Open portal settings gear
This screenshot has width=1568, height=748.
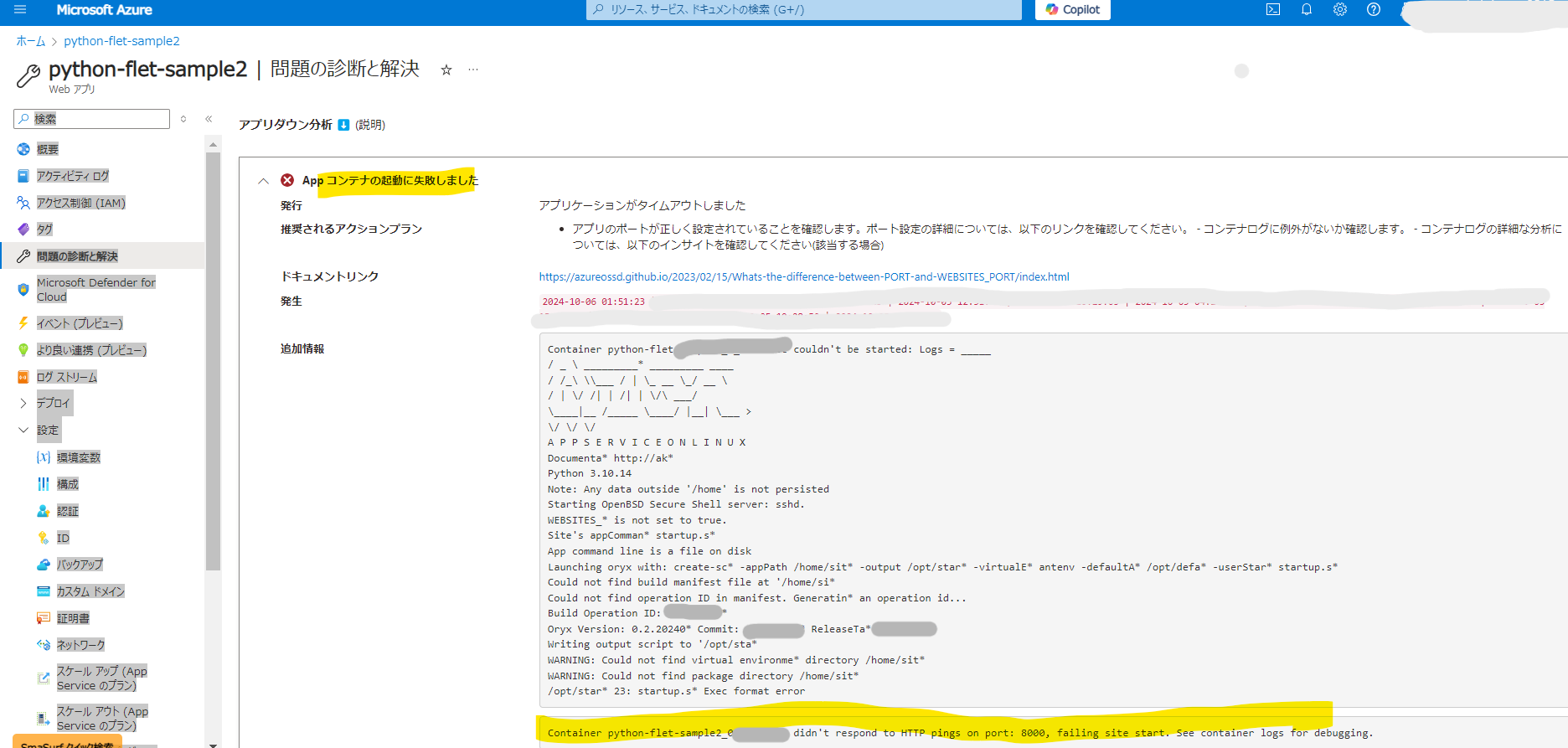pyautogui.click(x=1340, y=9)
